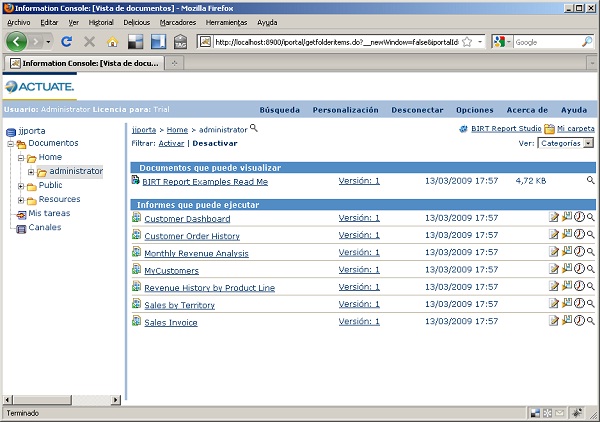Open the Editar menu
Image resolution: width=600 pixels, height=422 pixels.
(x=49, y=23)
